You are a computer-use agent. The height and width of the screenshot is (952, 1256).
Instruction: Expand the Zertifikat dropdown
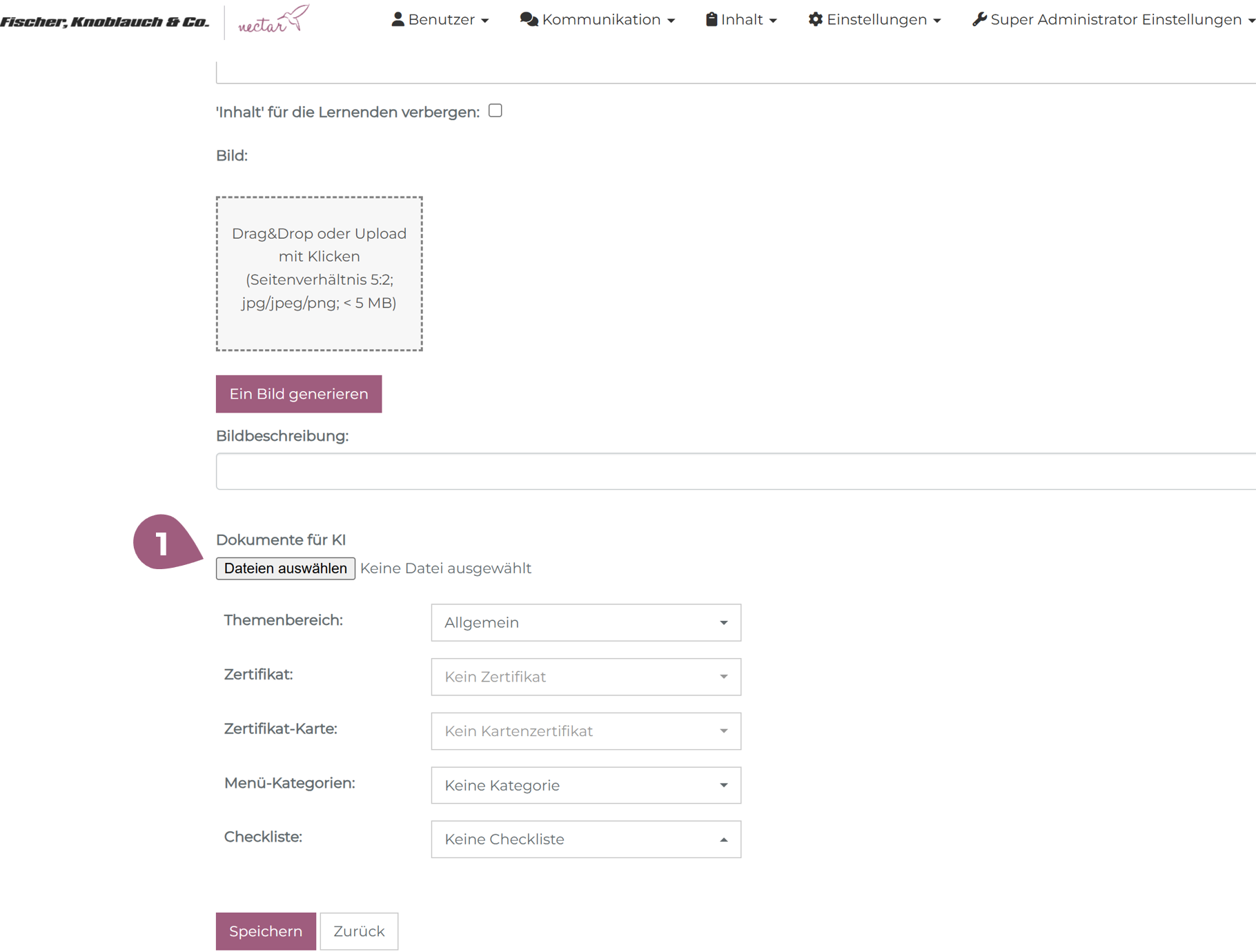(585, 677)
